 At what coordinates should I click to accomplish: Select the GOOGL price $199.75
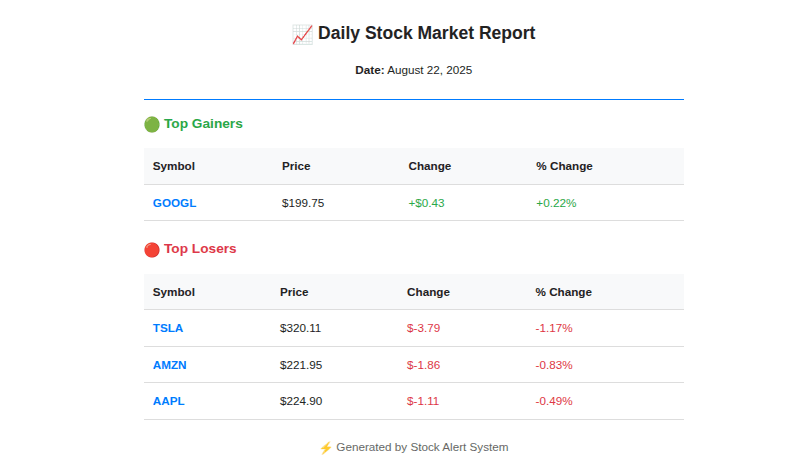[303, 203]
